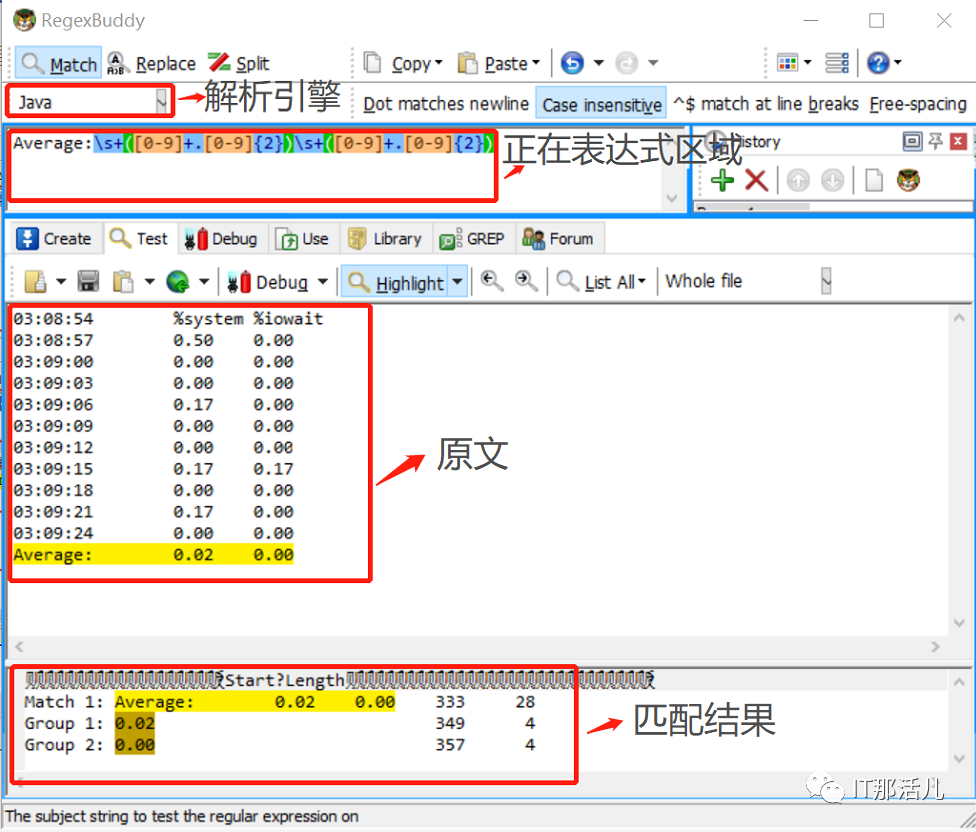Select the Match 1 result row
Image resolution: width=976 pixels, height=832 pixels.
point(279,702)
